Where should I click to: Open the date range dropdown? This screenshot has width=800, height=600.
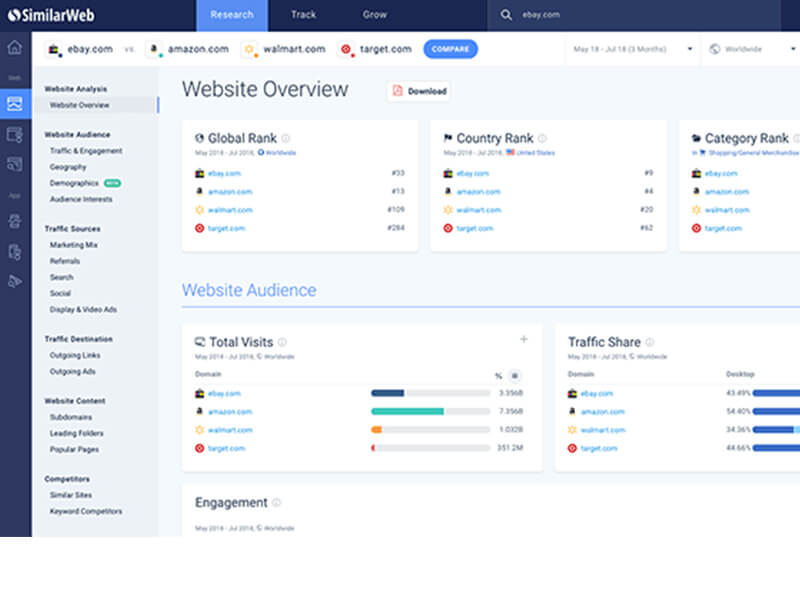coord(632,49)
